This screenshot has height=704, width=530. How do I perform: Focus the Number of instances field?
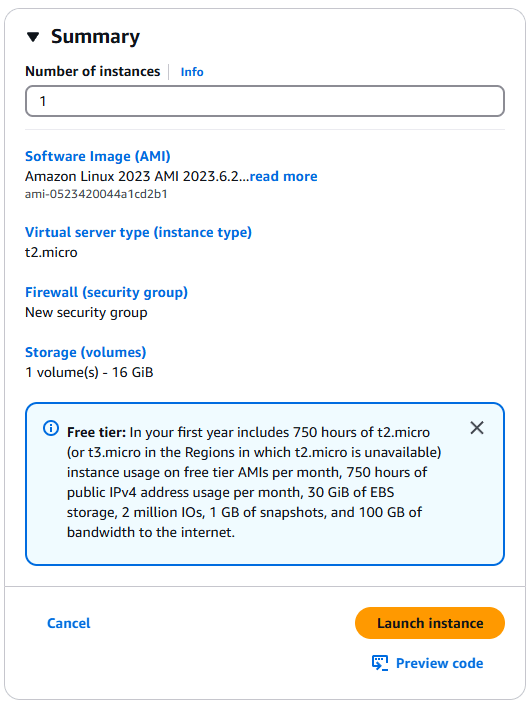click(x=265, y=101)
